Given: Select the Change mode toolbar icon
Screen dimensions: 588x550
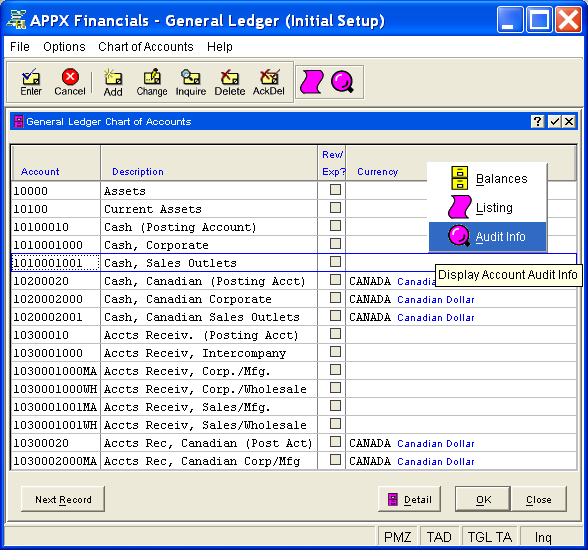Looking at the screenshot, I should pos(152,82).
